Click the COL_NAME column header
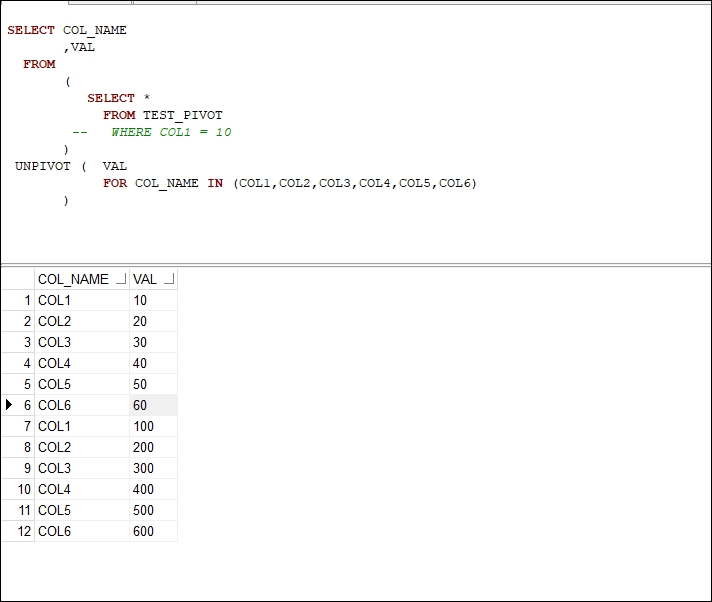The height and width of the screenshot is (602, 712). [82, 279]
